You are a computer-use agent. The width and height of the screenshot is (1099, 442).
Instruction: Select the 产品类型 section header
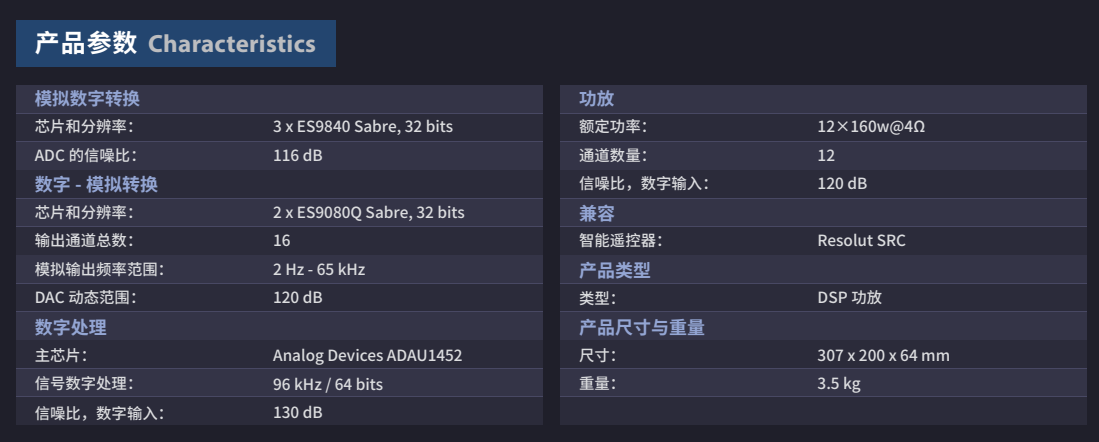tap(615, 270)
